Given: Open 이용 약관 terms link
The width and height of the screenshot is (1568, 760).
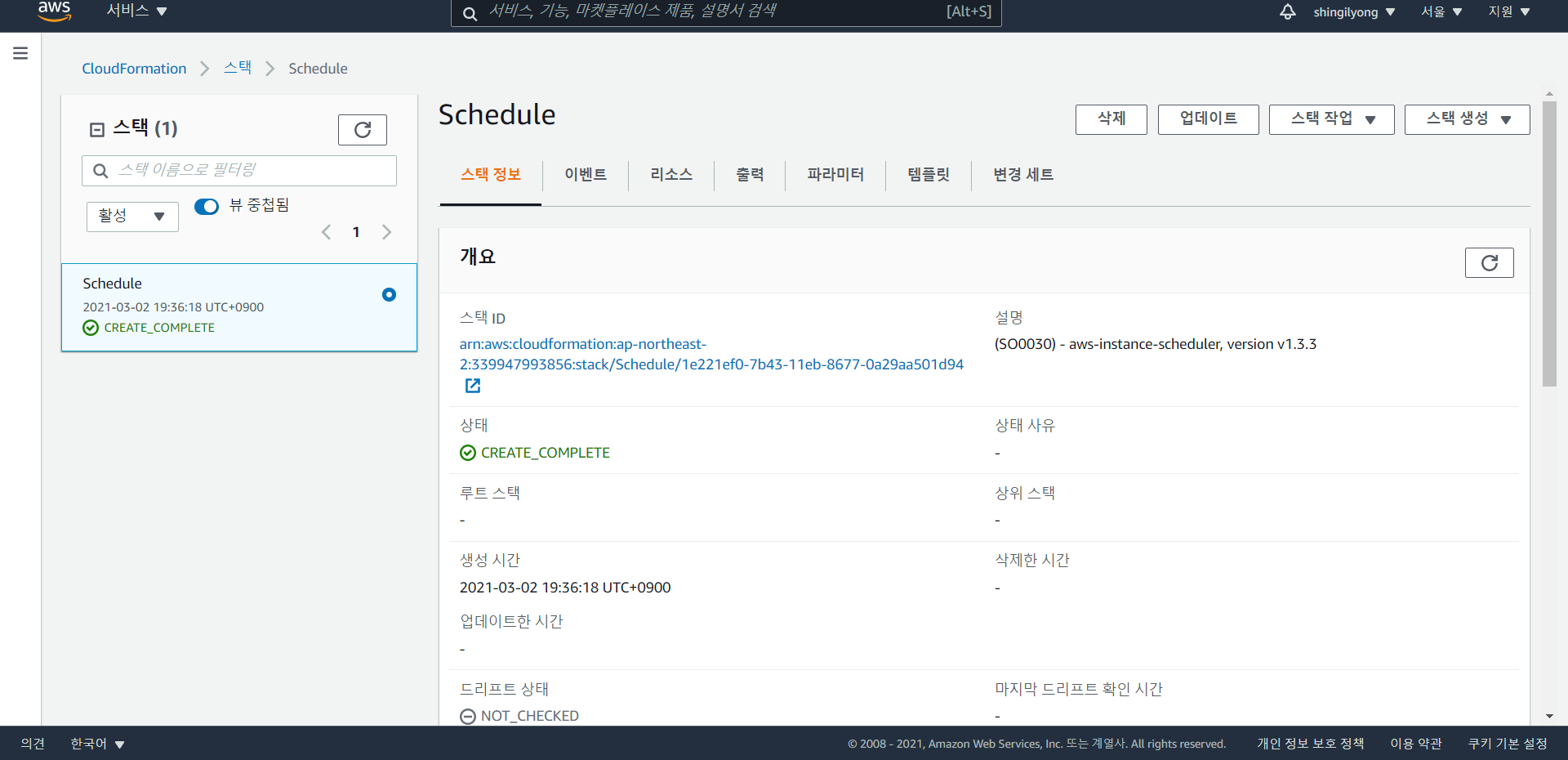Looking at the screenshot, I should 1416,744.
